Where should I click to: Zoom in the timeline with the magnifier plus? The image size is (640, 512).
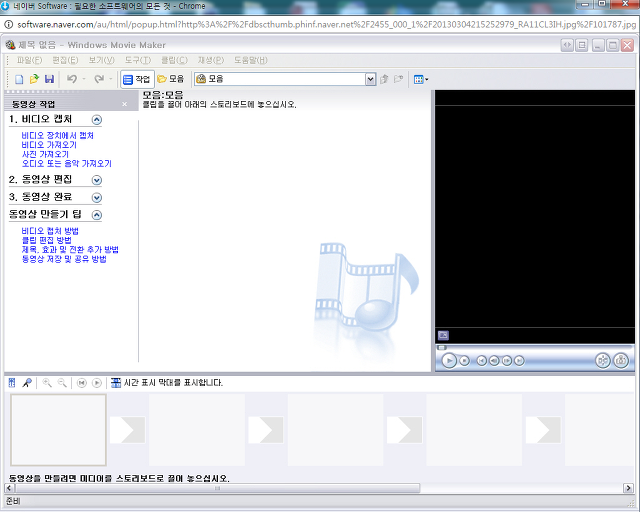click(47, 383)
